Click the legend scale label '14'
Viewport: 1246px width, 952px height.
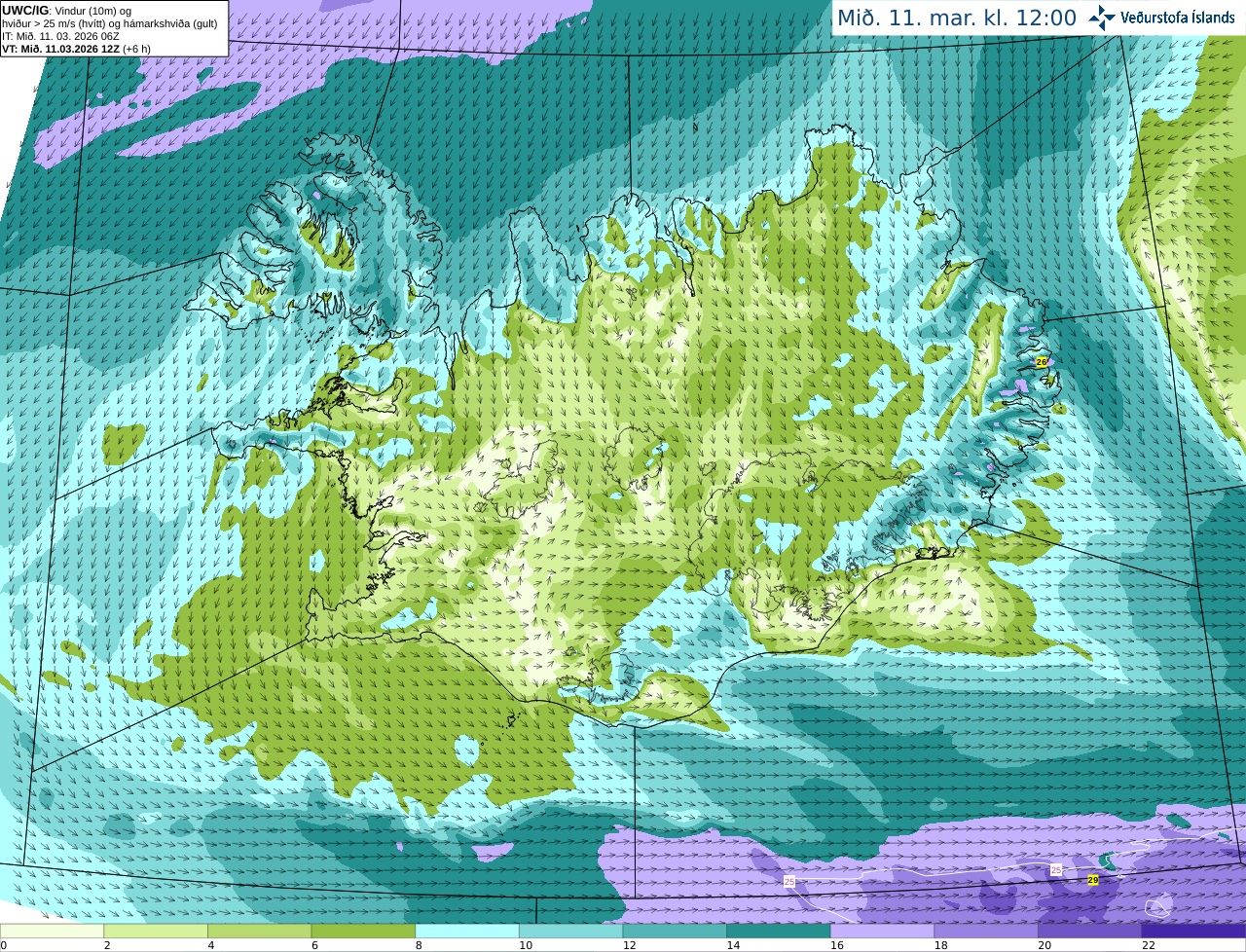tap(733, 945)
